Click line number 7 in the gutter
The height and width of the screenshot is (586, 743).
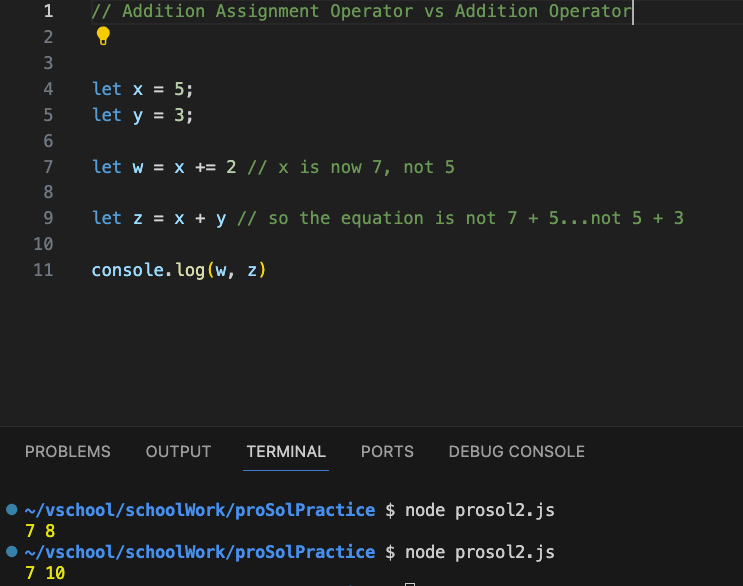pyautogui.click(x=48, y=167)
